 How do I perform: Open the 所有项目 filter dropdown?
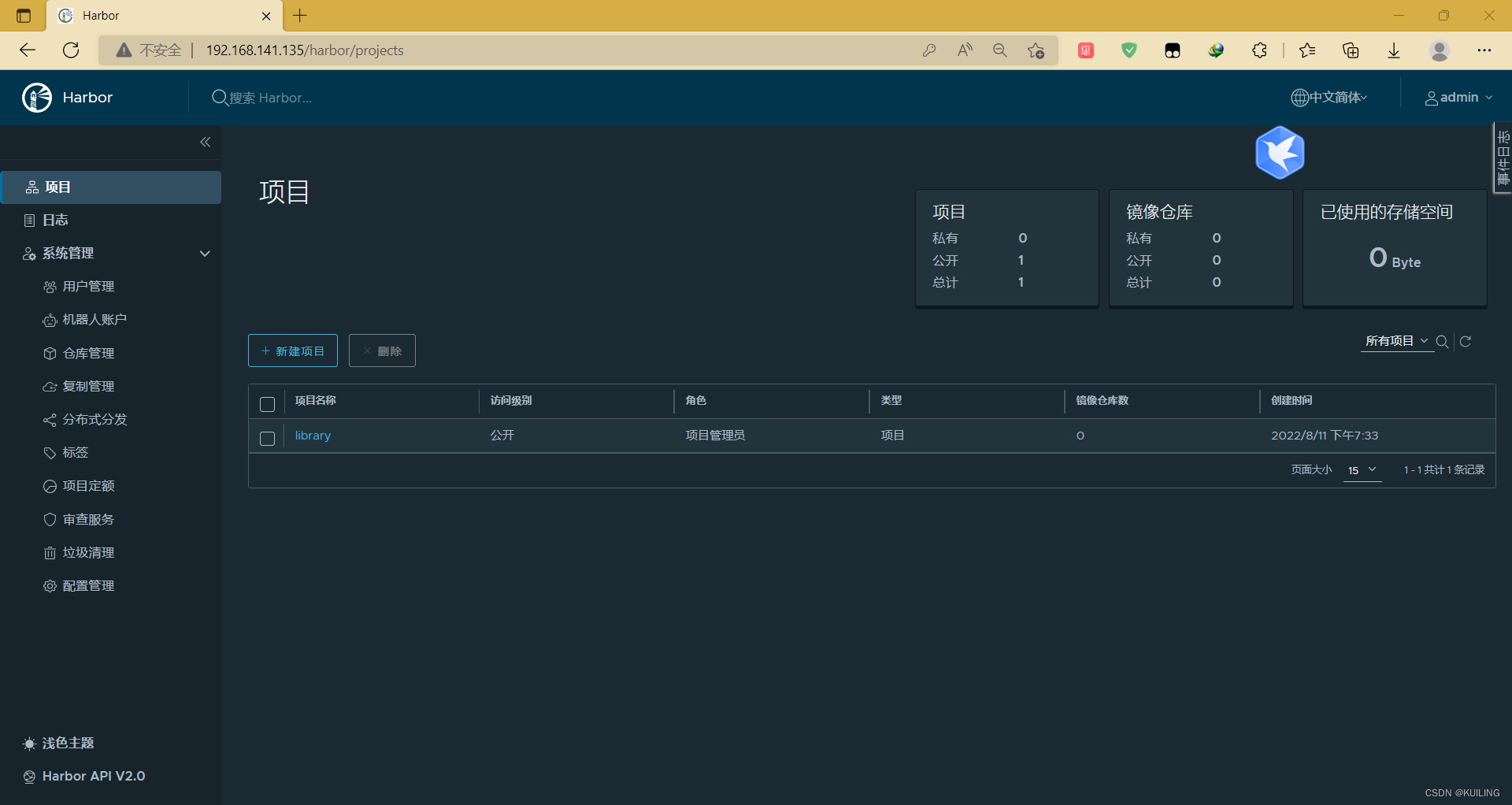point(1397,341)
